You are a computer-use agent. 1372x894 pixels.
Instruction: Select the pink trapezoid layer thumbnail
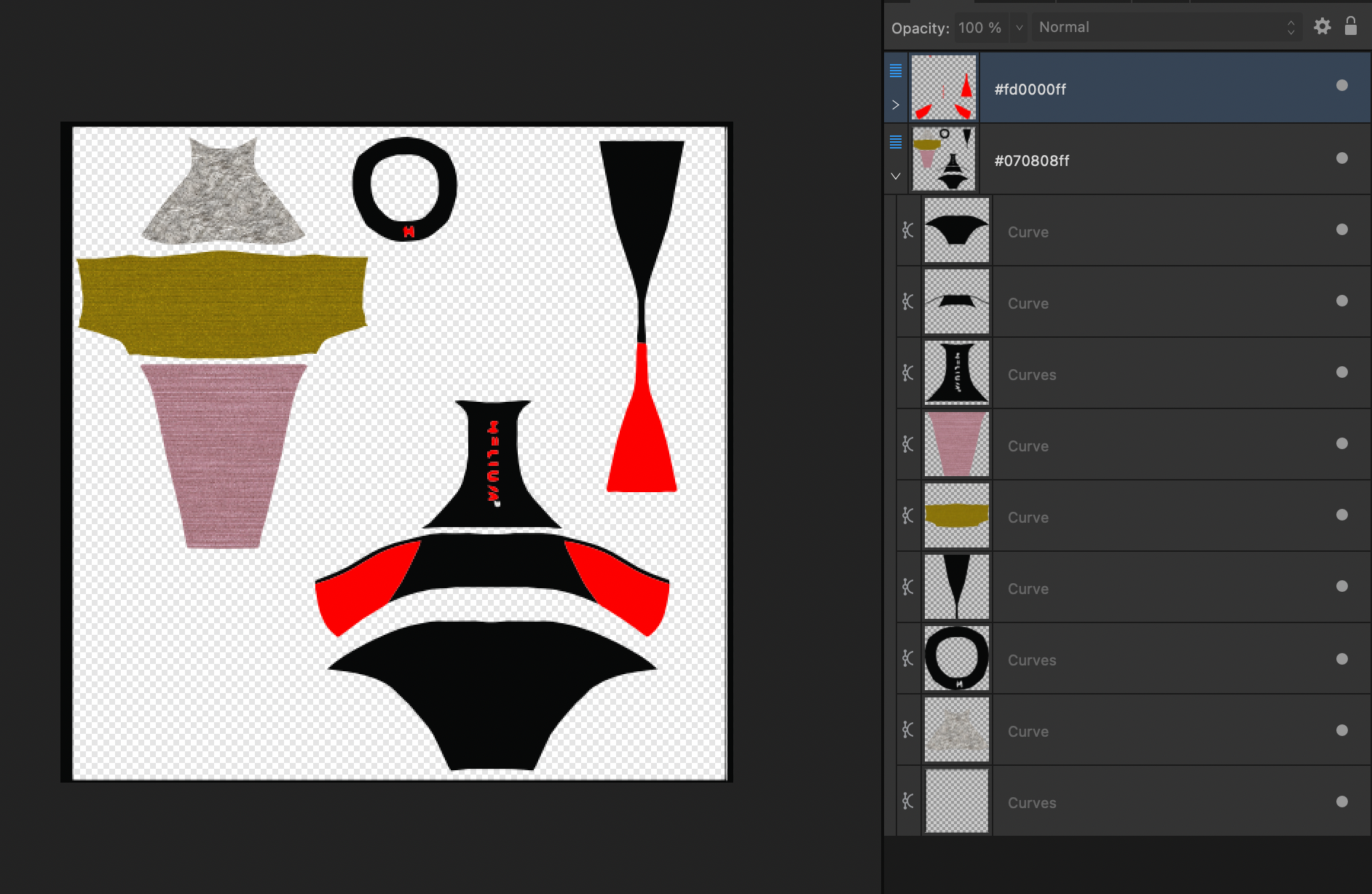(x=957, y=444)
